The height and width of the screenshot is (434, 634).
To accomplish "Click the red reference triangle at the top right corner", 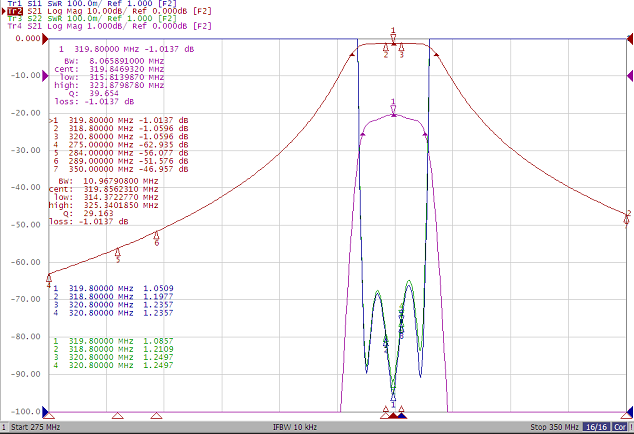I will pyautogui.click(x=630, y=38).
